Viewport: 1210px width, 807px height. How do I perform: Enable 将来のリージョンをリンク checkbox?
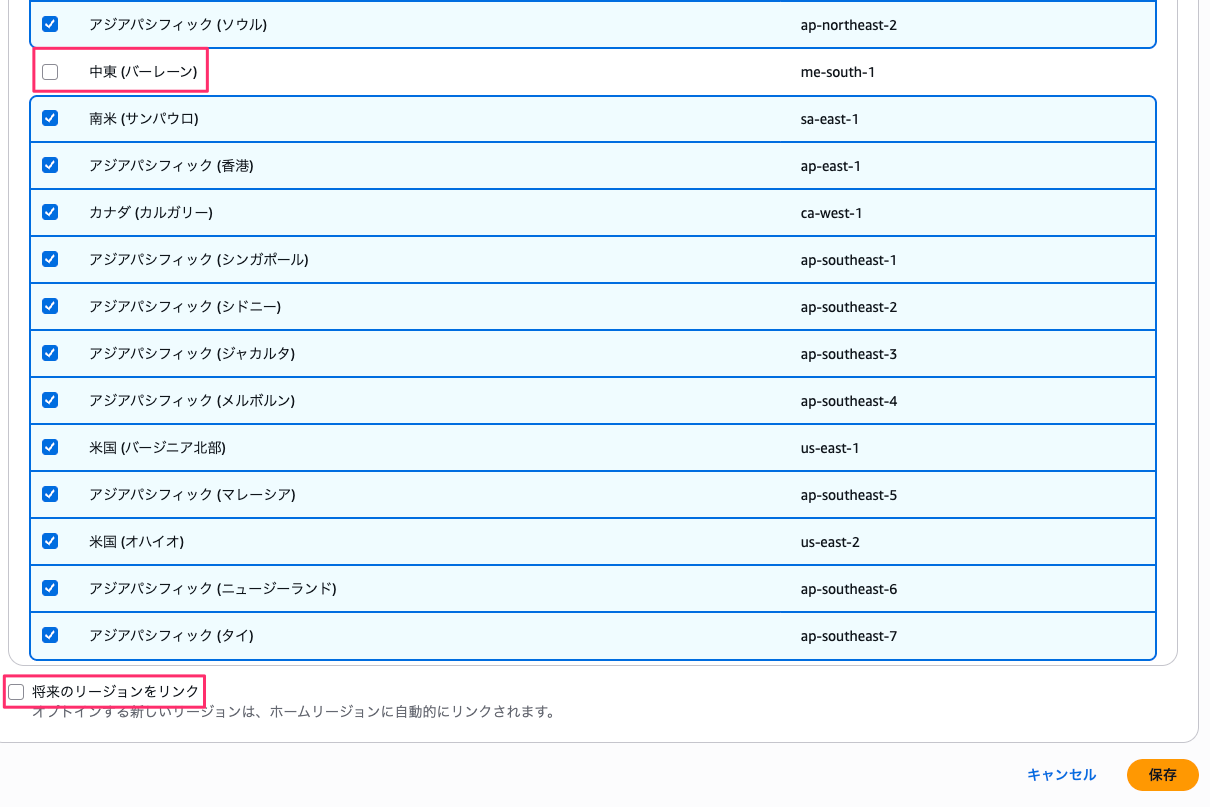(x=16, y=691)
